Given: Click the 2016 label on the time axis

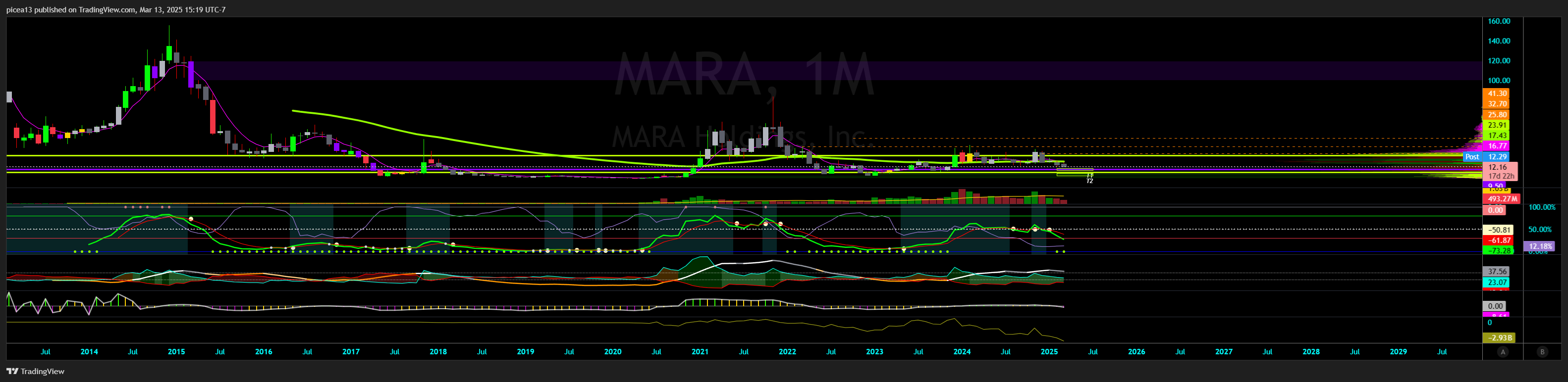Looking at the screenshot, I should point(264,352).
